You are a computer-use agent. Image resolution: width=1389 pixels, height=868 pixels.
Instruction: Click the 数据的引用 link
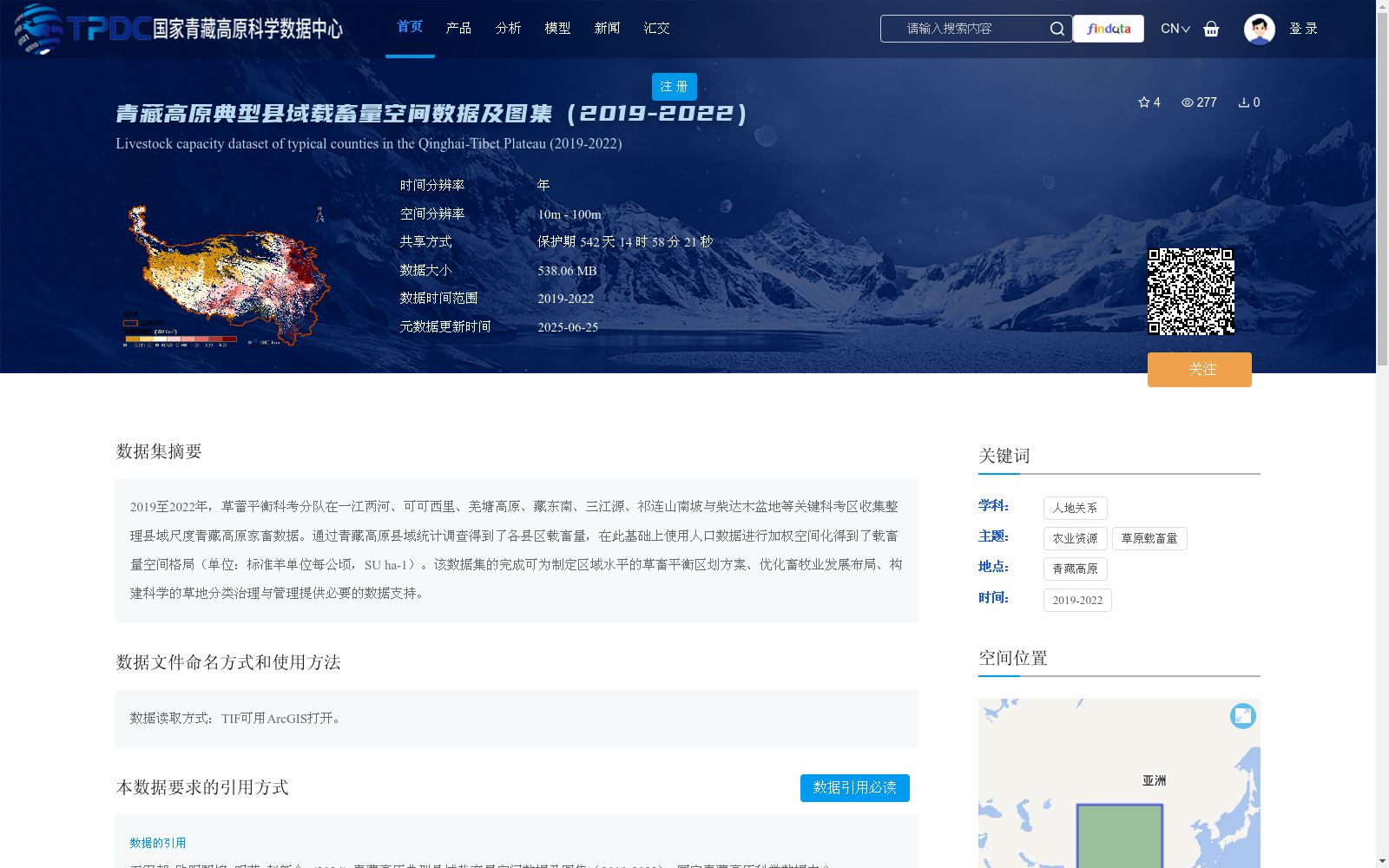click(x=158, y=843)
